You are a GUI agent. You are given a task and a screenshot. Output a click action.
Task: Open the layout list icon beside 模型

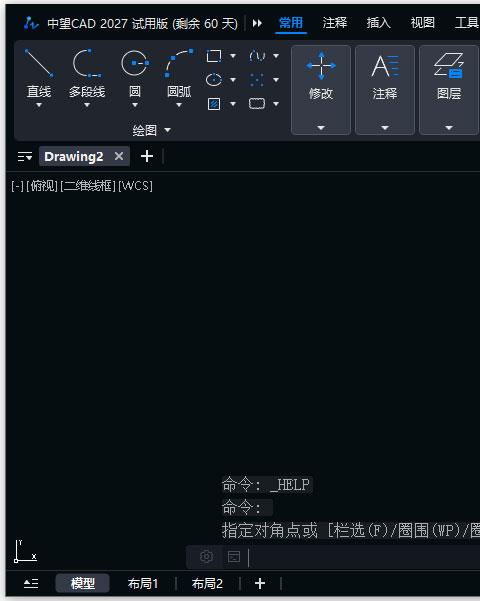31,583
